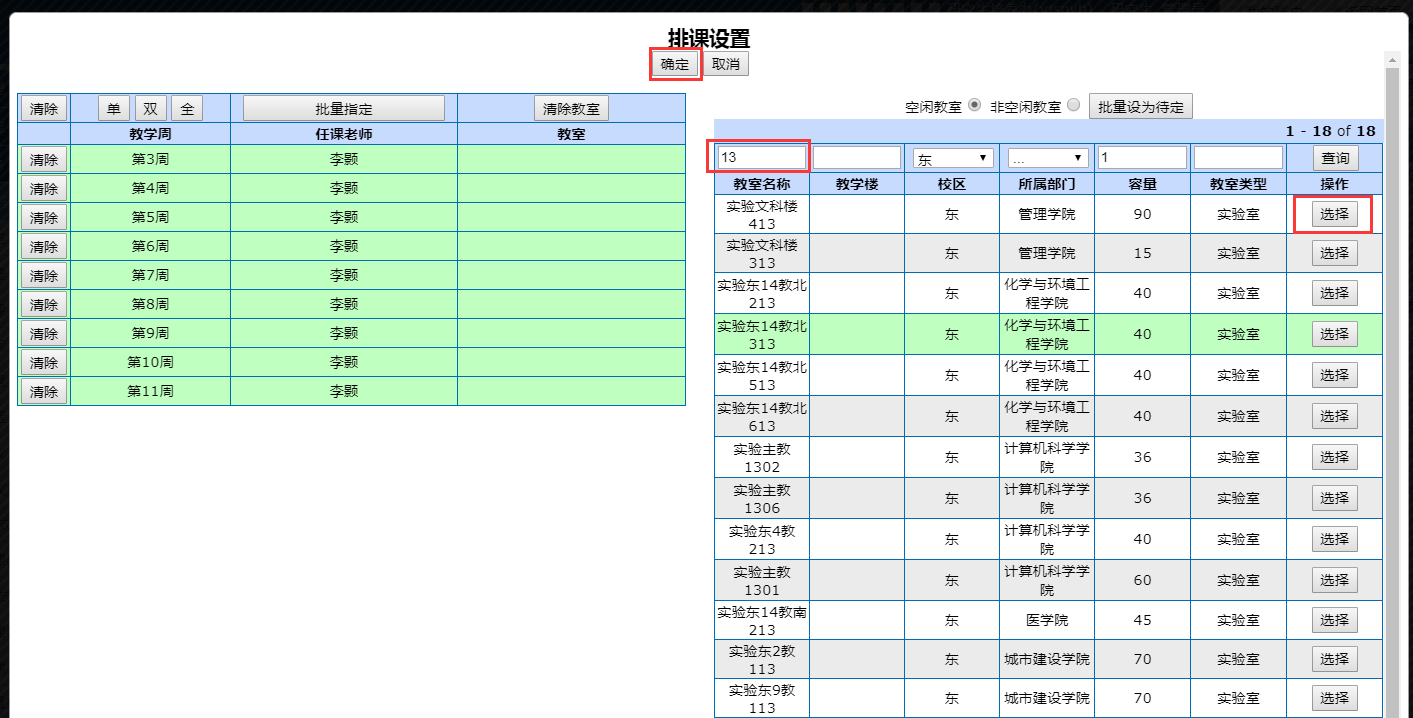This screenshot has width=1413, height=718.
Task: Choose classroom 实验东14教南 213 via 选择
Action: point(1335,620)
